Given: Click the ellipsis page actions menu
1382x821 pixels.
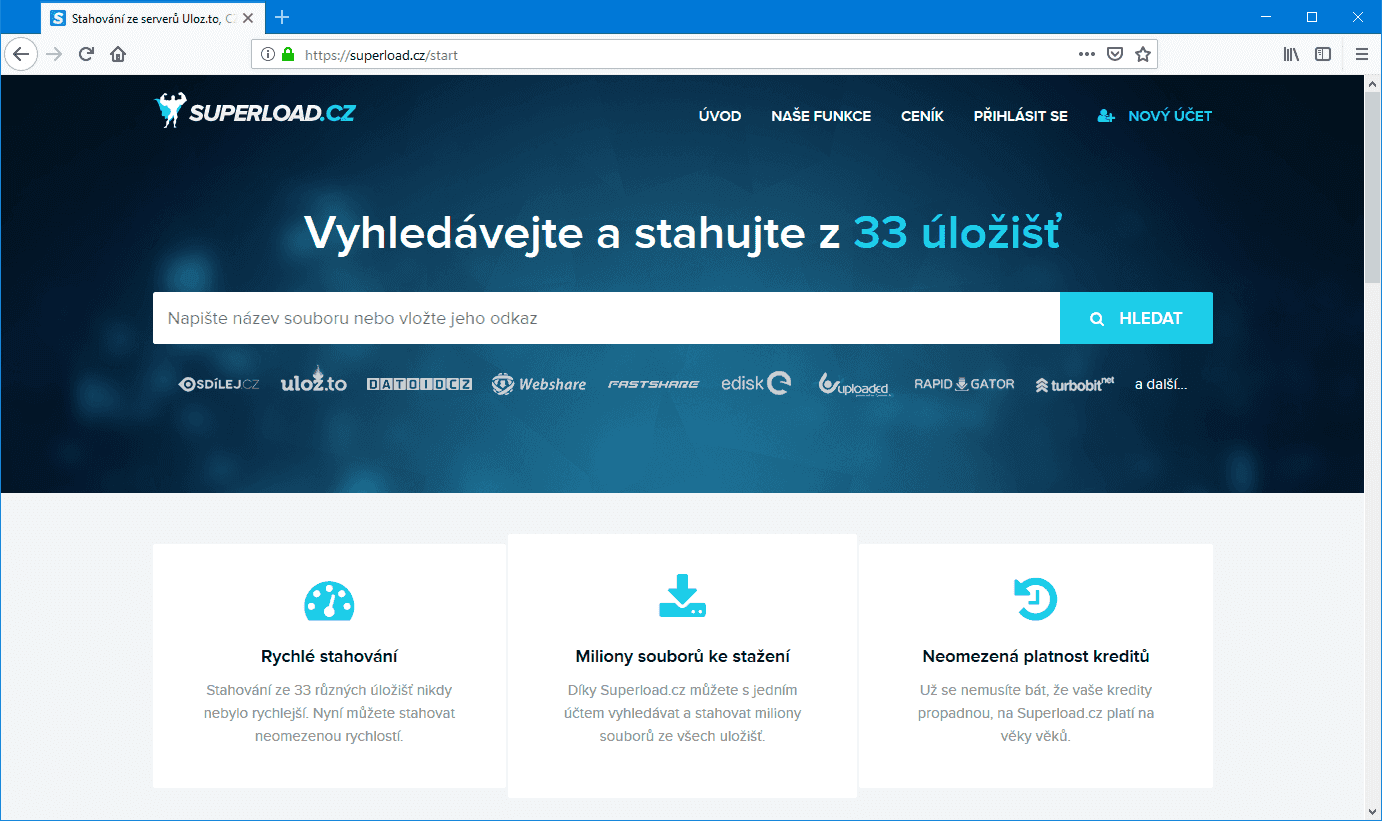Looking at the screenshot, I should point(1086,54).
